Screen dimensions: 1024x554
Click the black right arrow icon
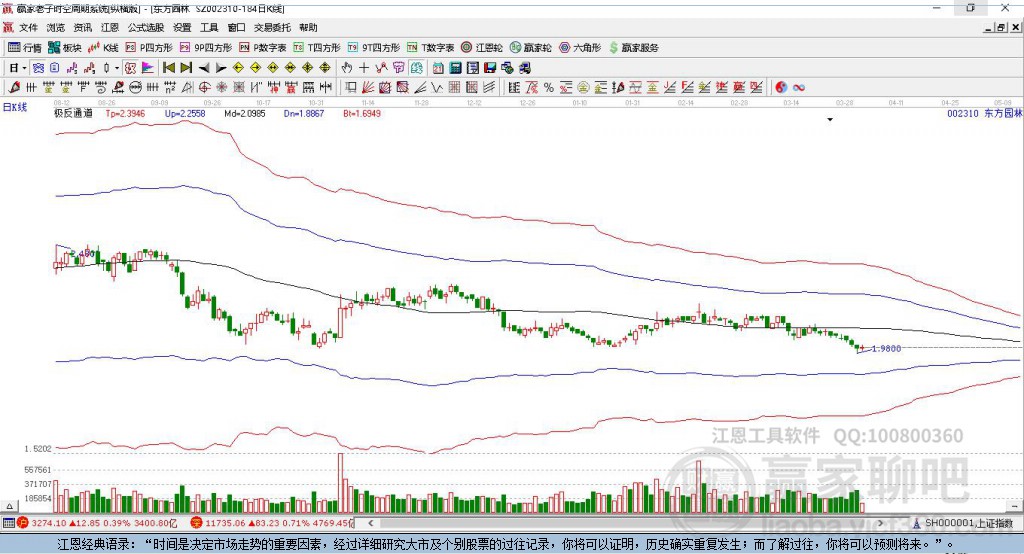click(x=221, y=68)
